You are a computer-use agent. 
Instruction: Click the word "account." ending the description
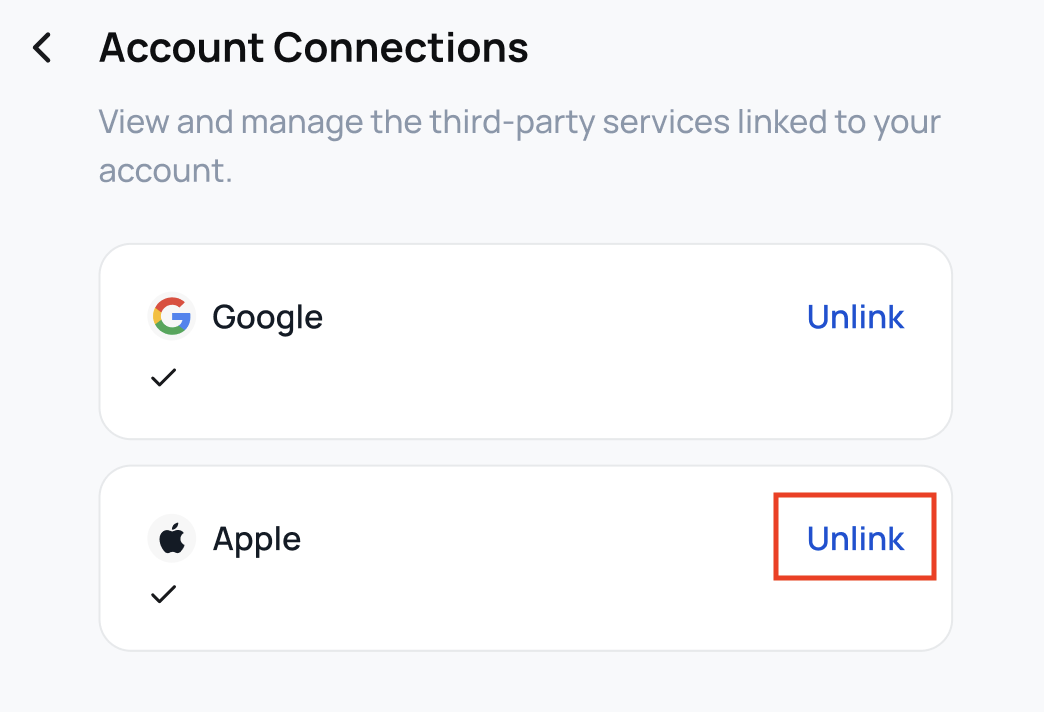pos(165,170)
